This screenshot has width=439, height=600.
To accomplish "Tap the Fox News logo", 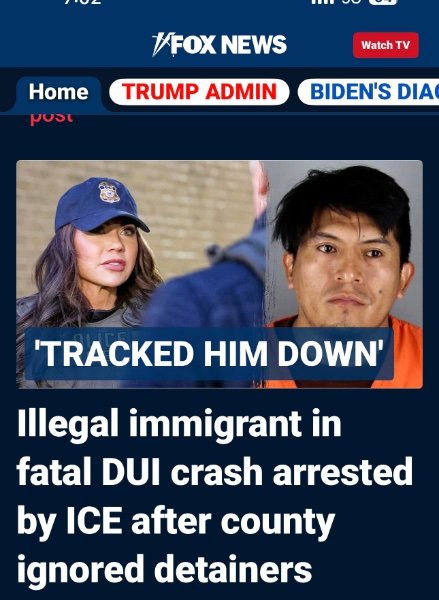I will 219,44.
